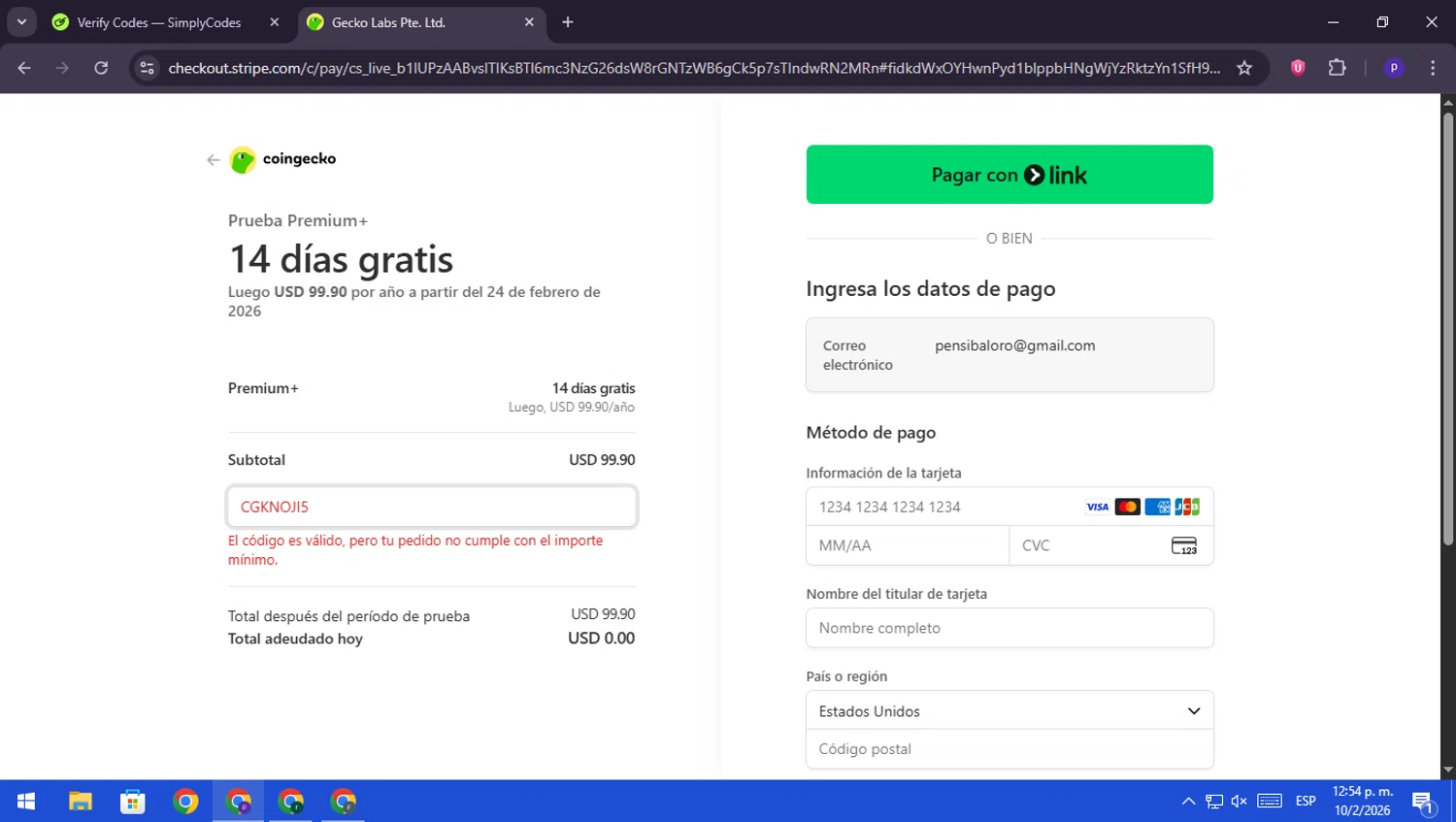Viewport: 1456px width, 822px height.
Task: Click the back arrow beside coingecko logo
Action: (213, 160)
